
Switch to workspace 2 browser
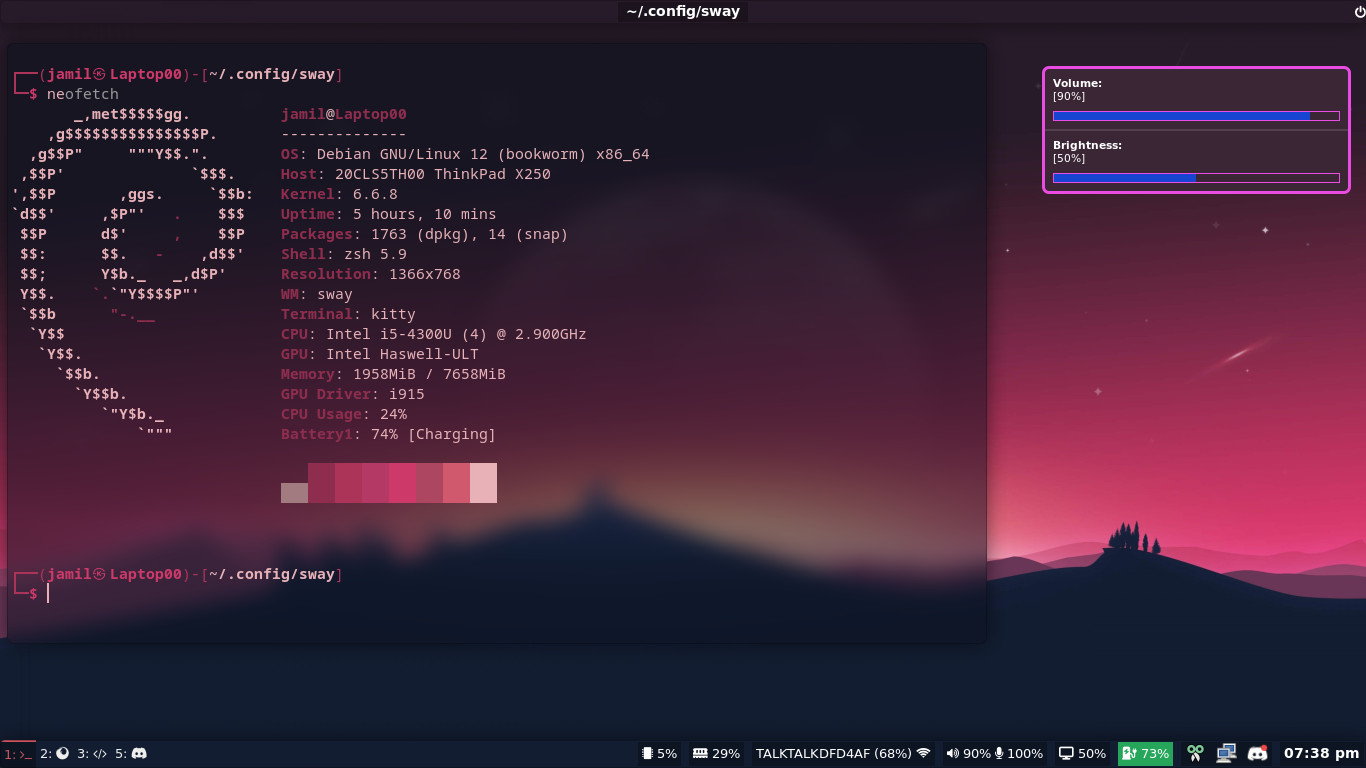pos(54,754)
